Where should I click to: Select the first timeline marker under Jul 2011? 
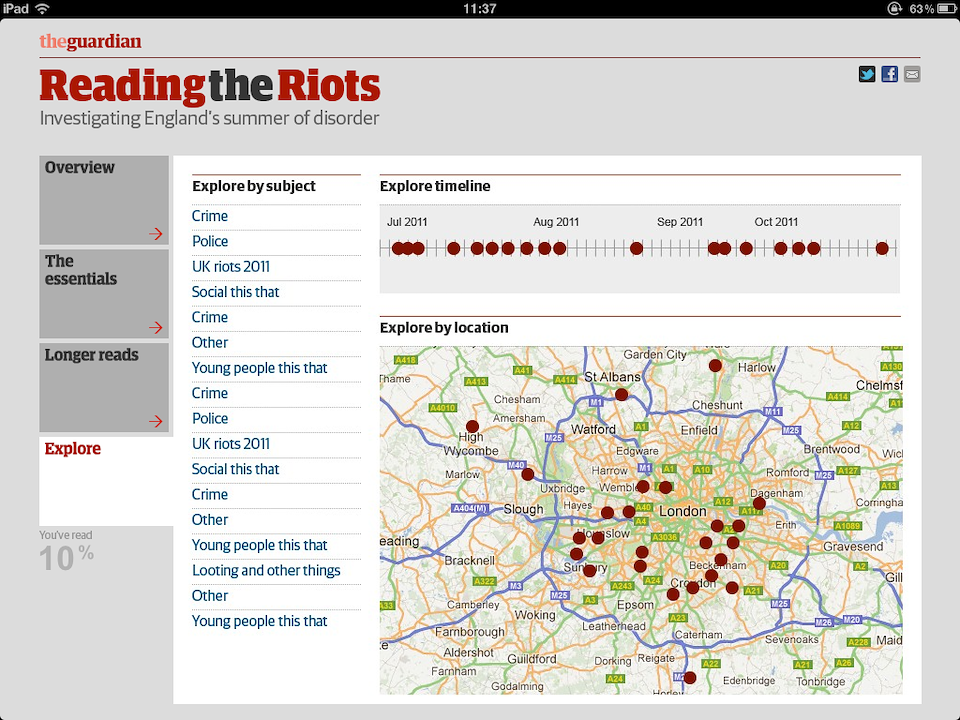pos(398,249)
